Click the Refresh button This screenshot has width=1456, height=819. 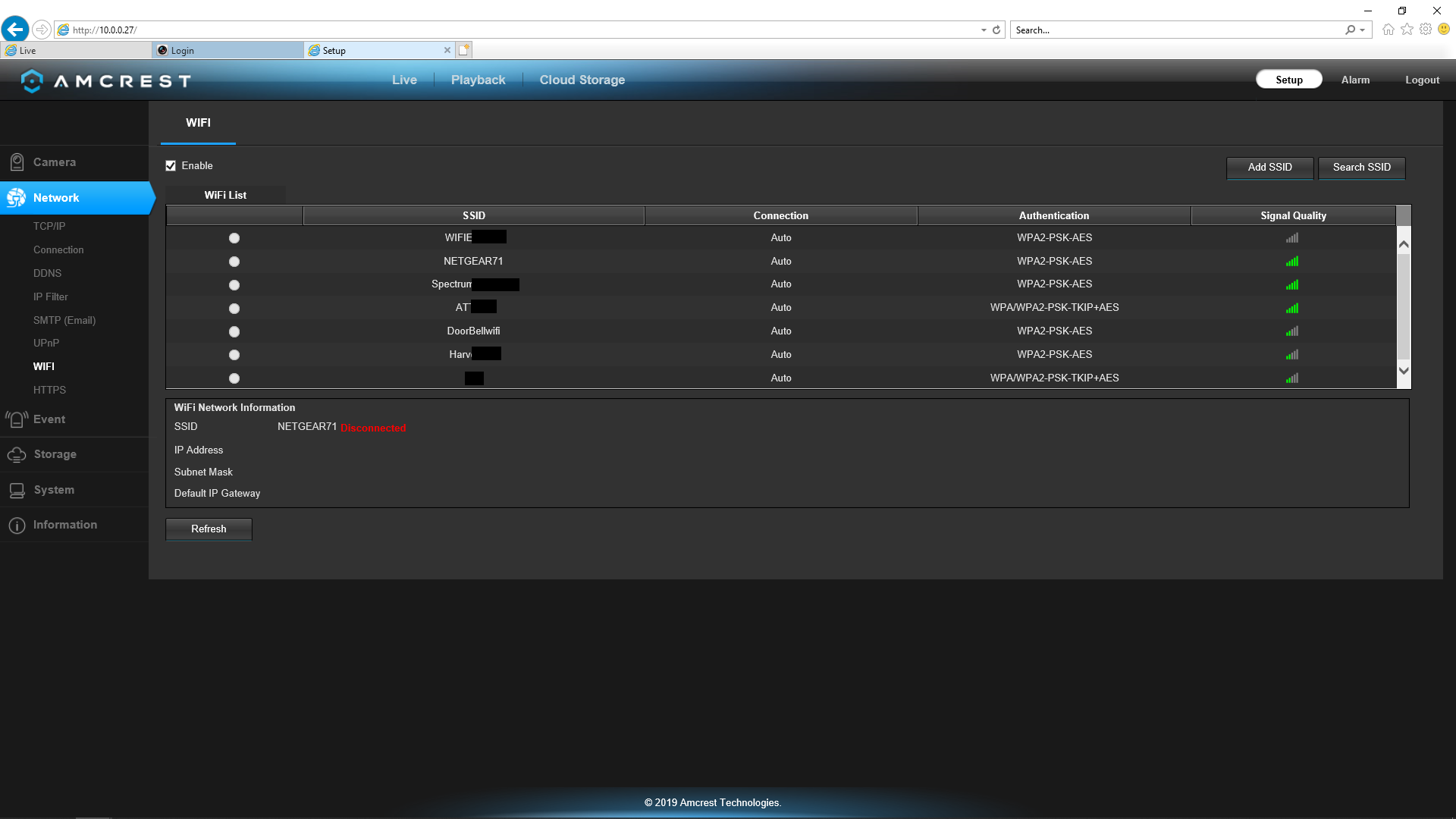pos(209,529)
